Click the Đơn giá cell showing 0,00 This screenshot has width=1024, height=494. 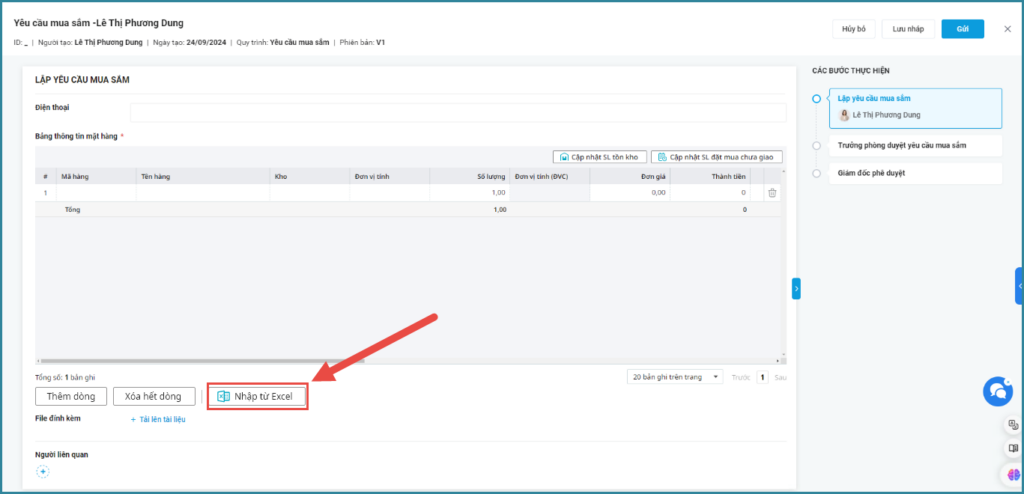[x=630, y=193]
